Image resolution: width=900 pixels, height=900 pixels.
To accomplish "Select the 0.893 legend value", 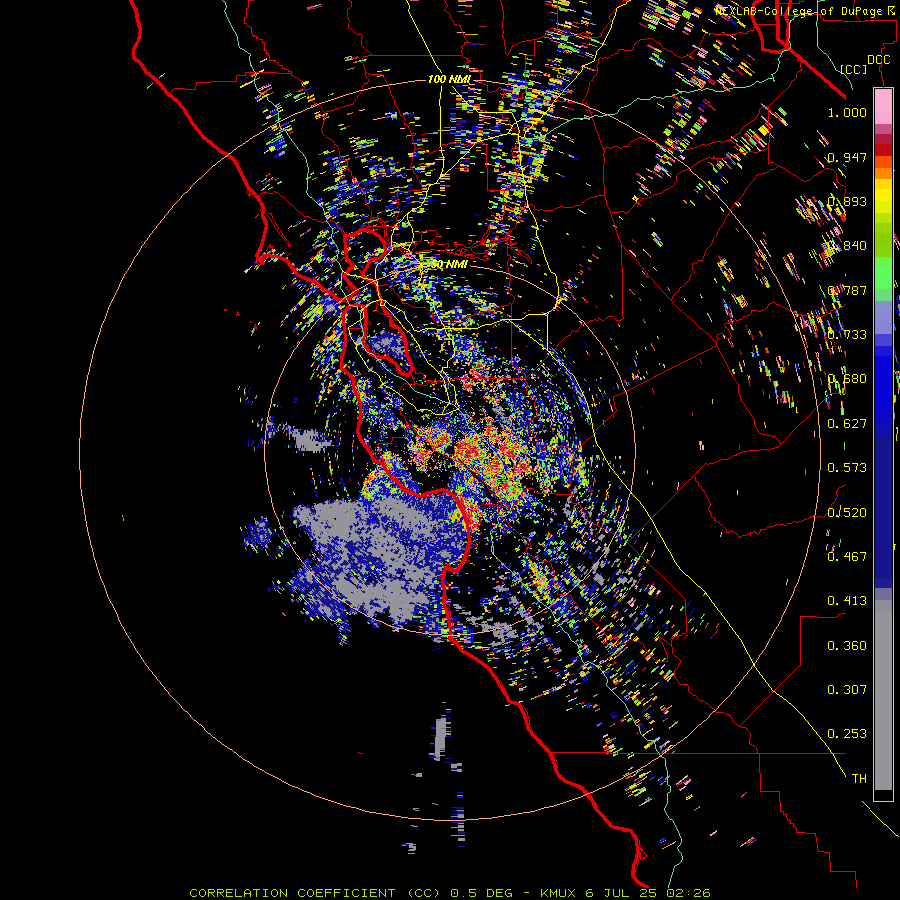I will pos(847,201).
